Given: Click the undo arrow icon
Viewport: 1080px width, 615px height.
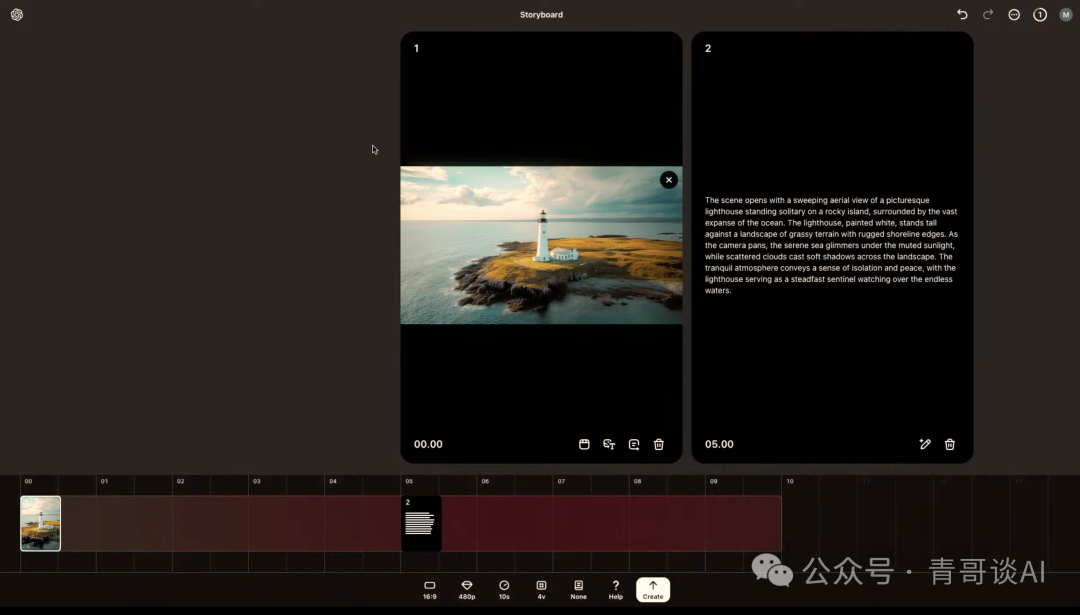Looking at the screenshot, I should point(962,15).
